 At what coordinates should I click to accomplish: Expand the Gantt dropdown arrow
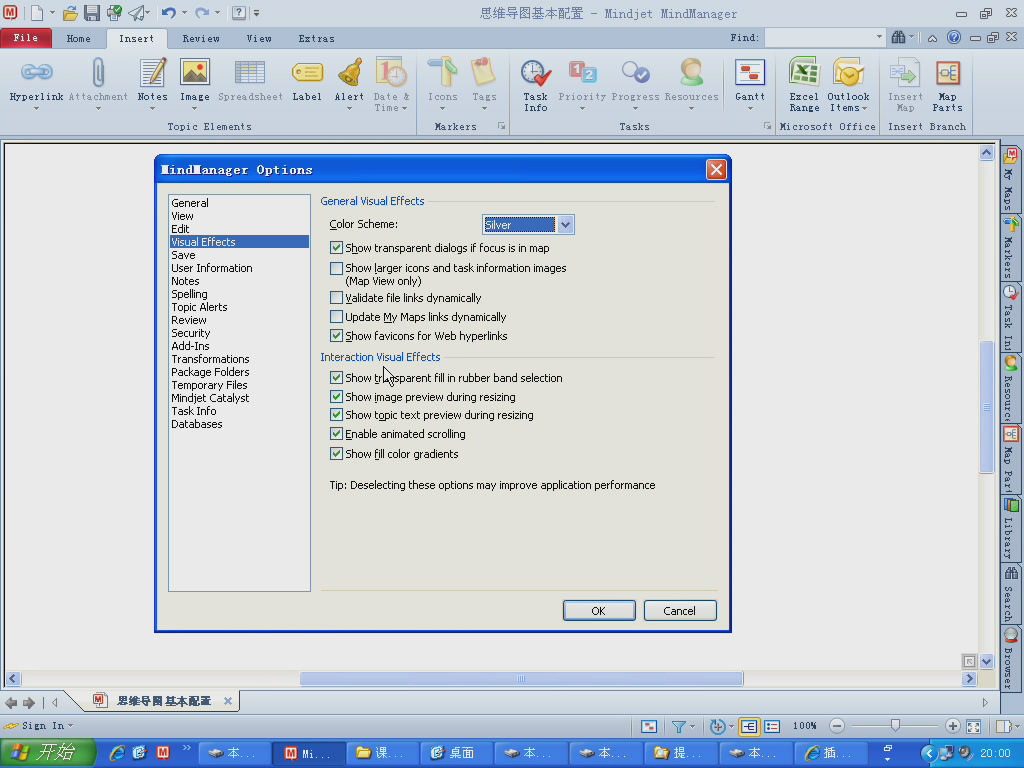(750, 108)
